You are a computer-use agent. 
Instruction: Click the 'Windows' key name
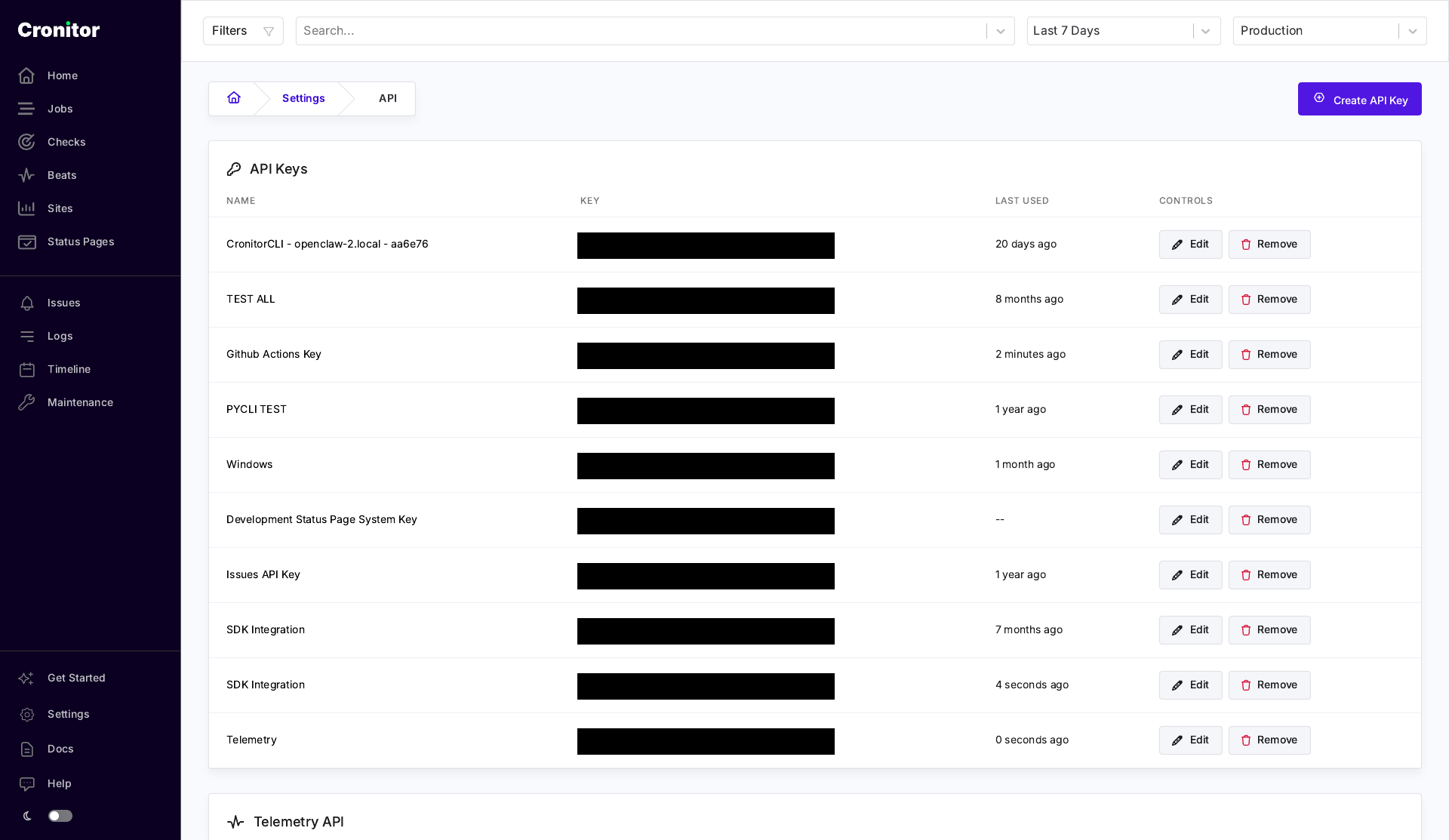point(249,464)
